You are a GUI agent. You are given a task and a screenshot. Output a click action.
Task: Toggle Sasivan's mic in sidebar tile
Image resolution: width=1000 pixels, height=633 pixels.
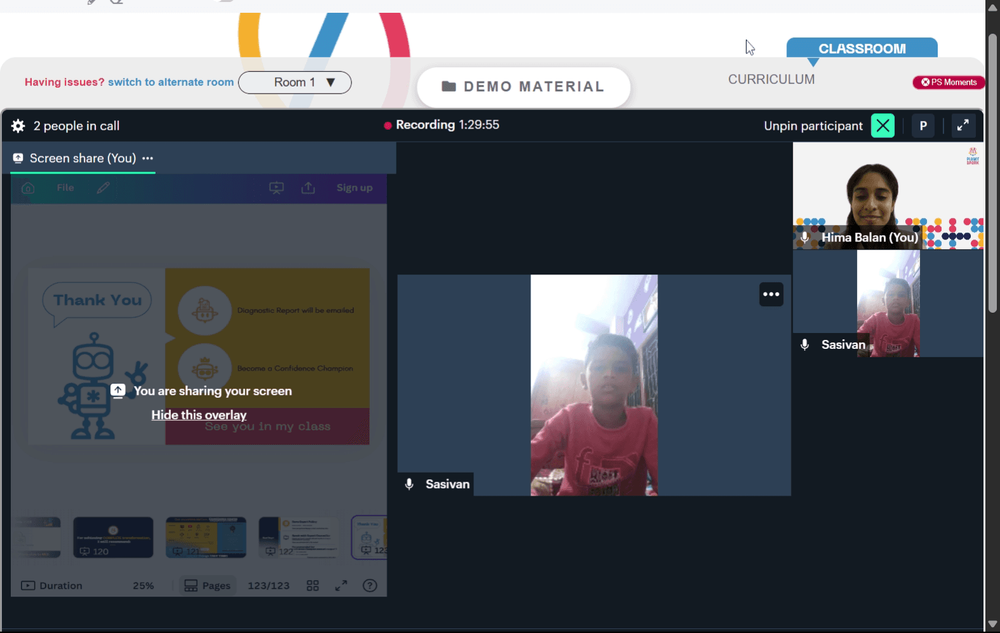(805, 344)
